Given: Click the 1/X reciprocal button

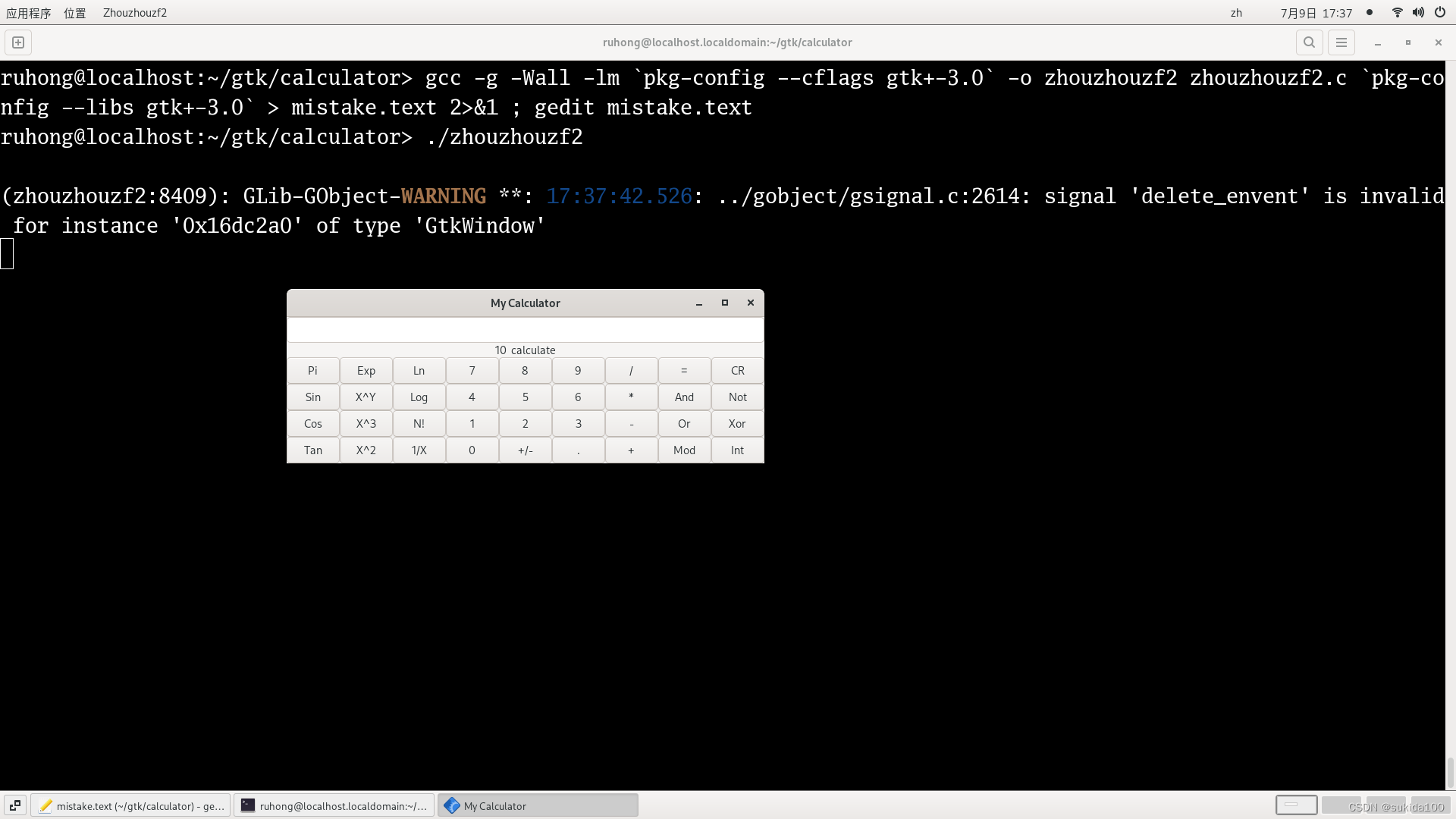Looking at the screenshot, I should pyautogui.click(x=419, y=450).
